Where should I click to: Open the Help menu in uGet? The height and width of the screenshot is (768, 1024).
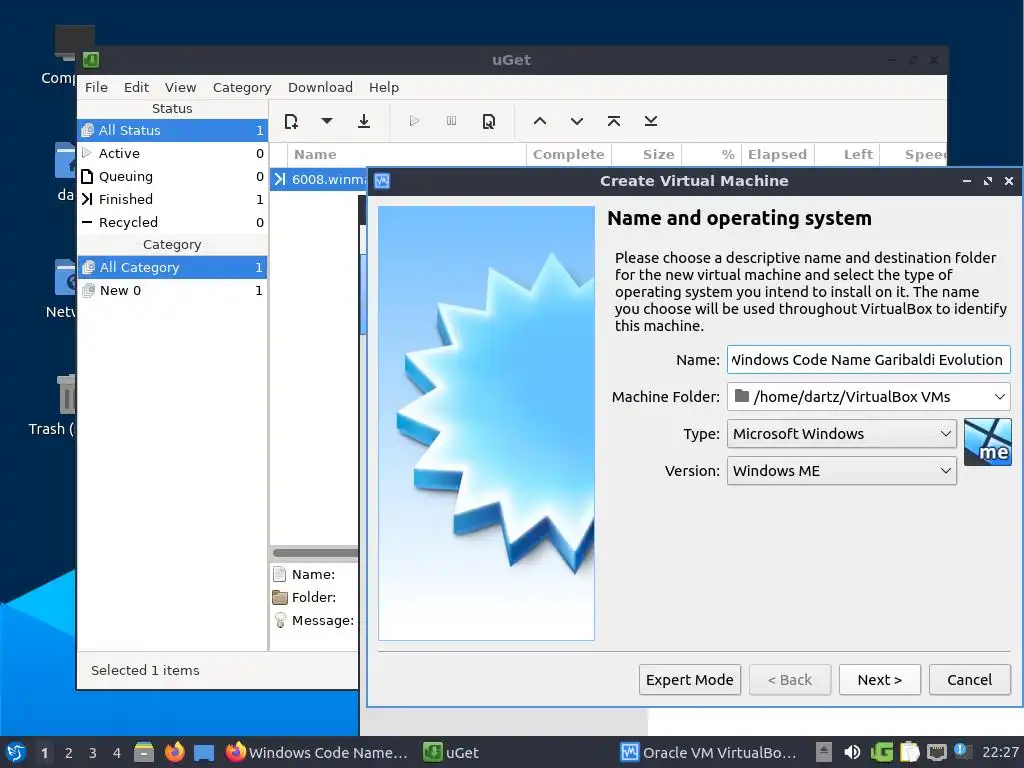(383, 87)
